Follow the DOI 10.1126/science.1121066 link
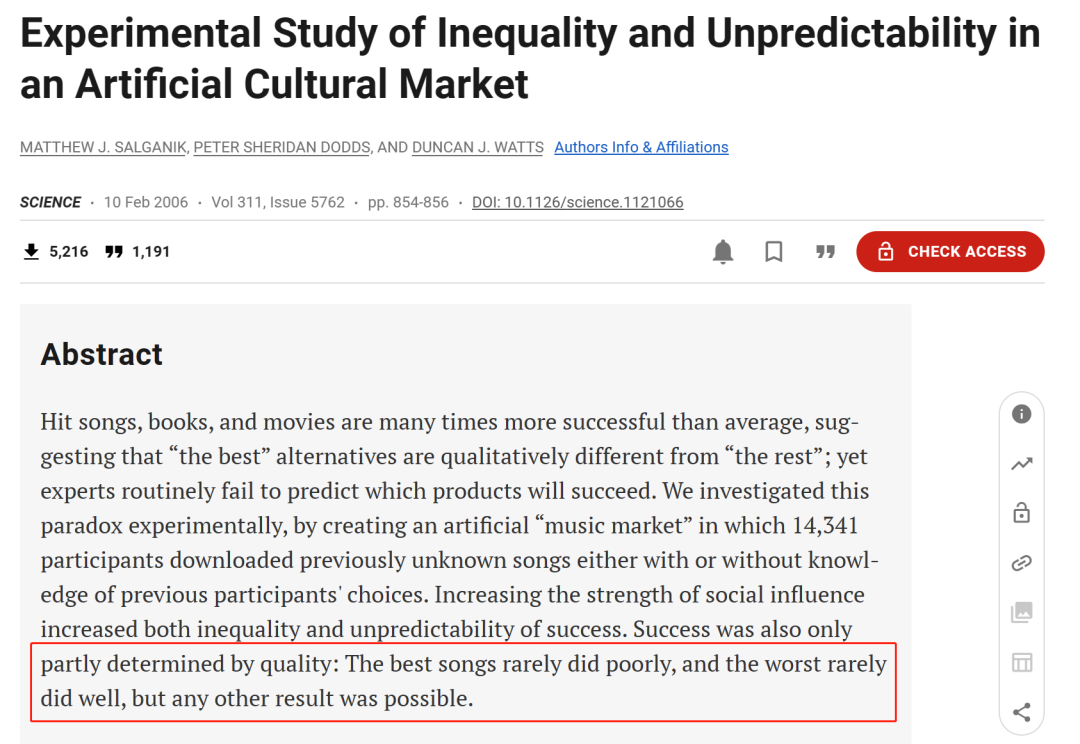This screenshot has height=744, width=1080. pos(577,203)
